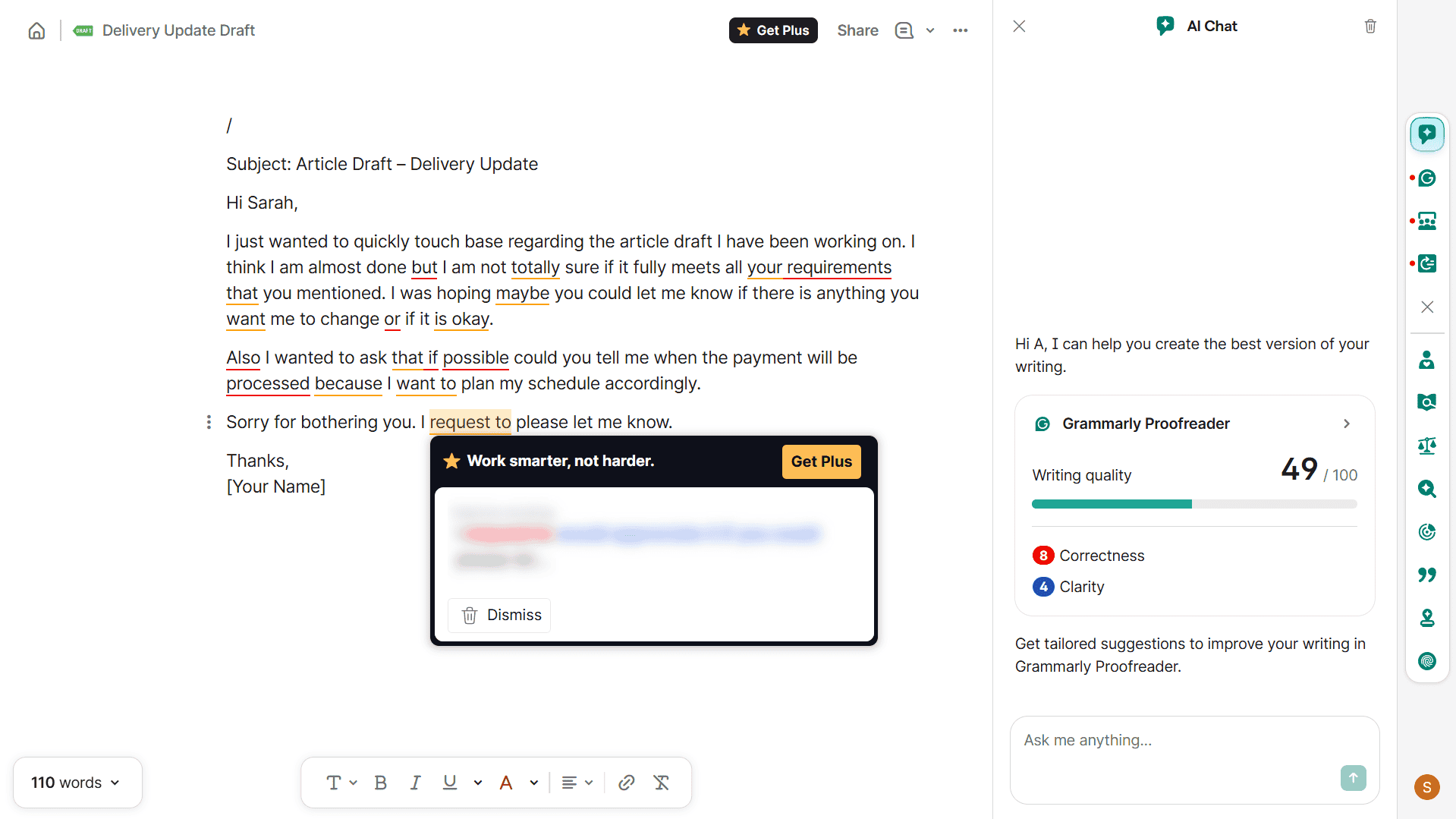Screen dimensions: 1456x819
Task: Insert a link with the link icon
Action: click(x=626, y=783)
